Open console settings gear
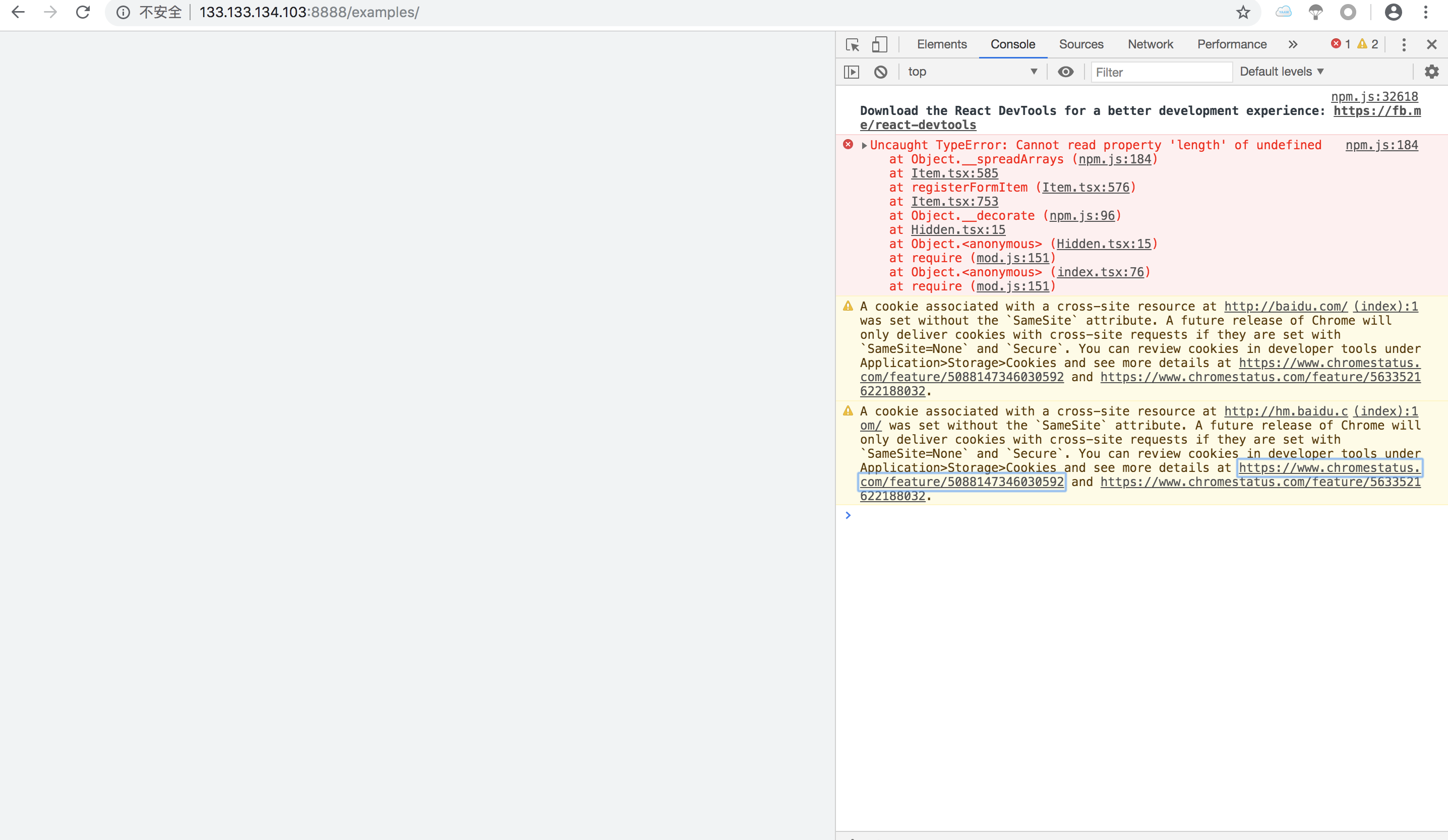The image size is (1448, 840). click(1431, 72)
